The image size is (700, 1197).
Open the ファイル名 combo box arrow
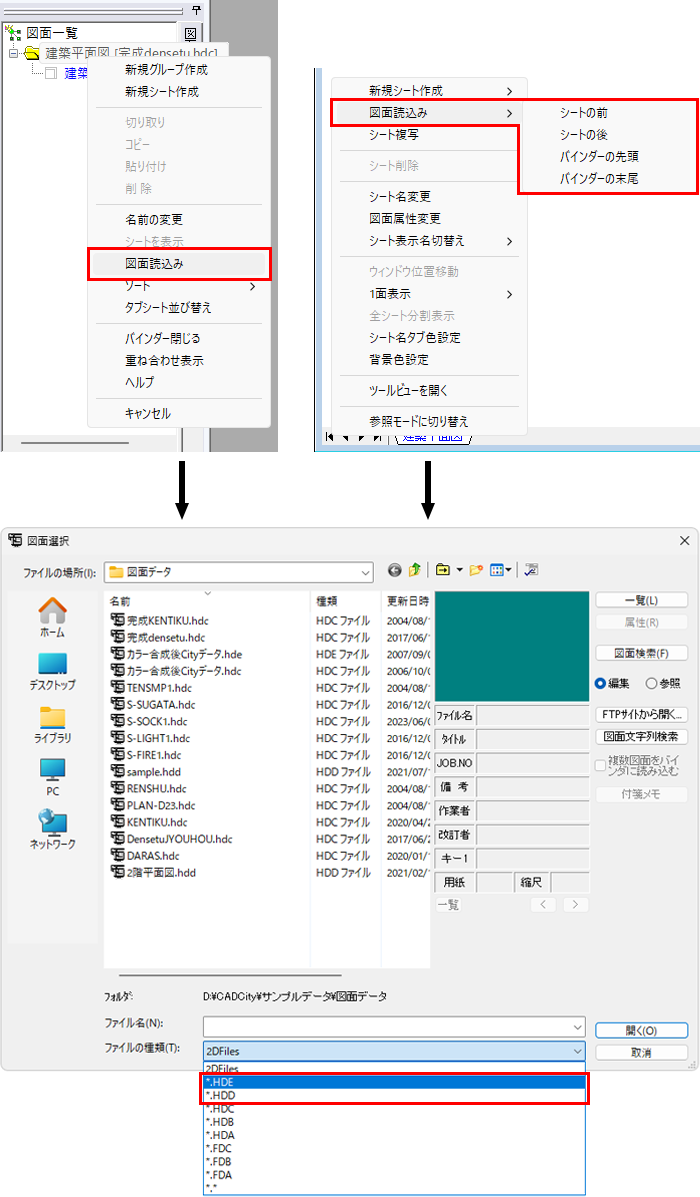click(577, 1027)
